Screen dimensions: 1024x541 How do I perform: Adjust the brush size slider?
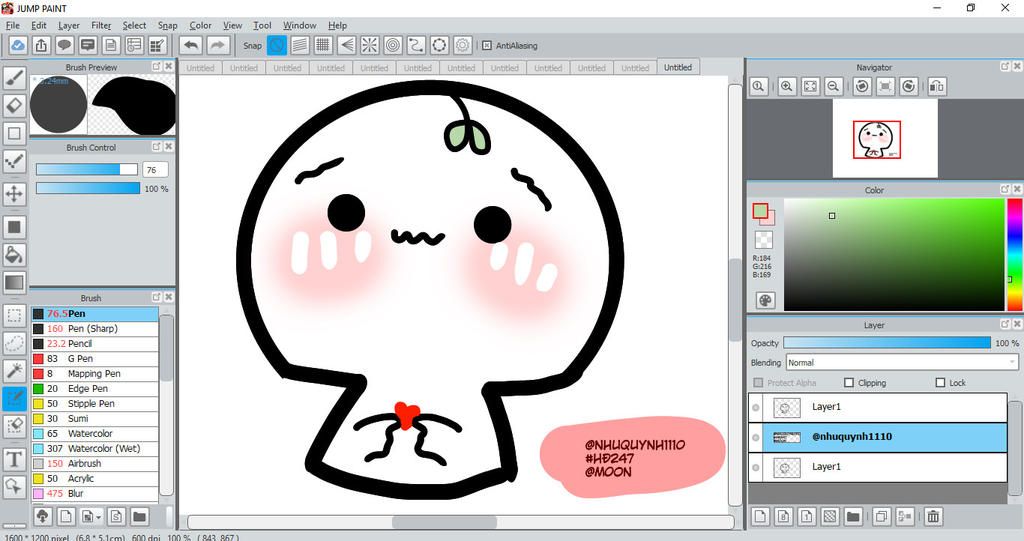(x=87, y=170)
